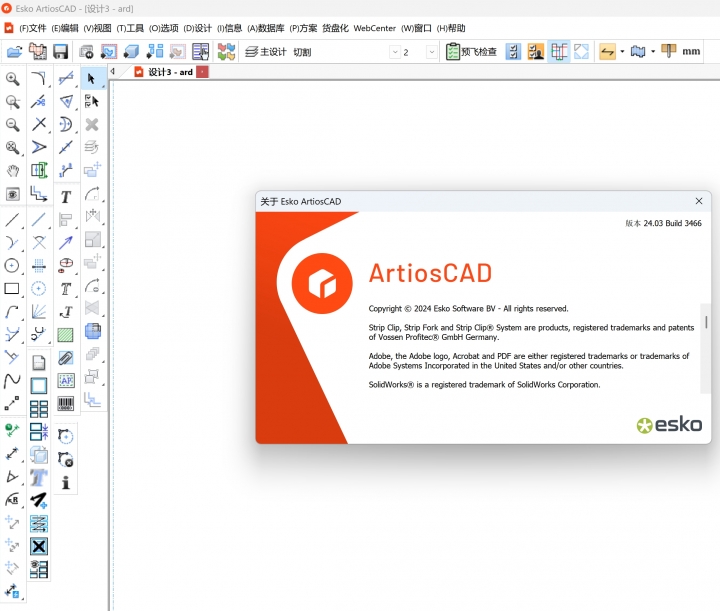Activate the Text tool

[66, 197]
